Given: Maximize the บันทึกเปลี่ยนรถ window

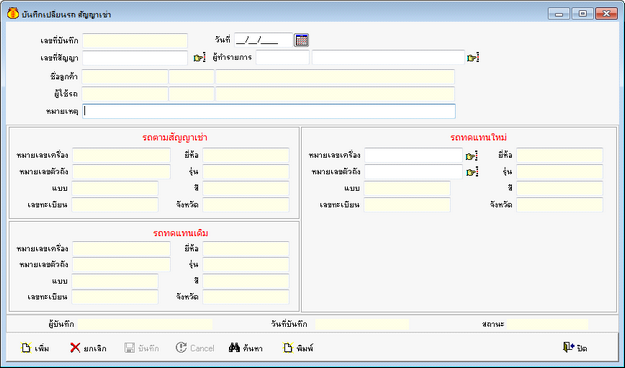Looking at the screenshot, I should point(582,14).
